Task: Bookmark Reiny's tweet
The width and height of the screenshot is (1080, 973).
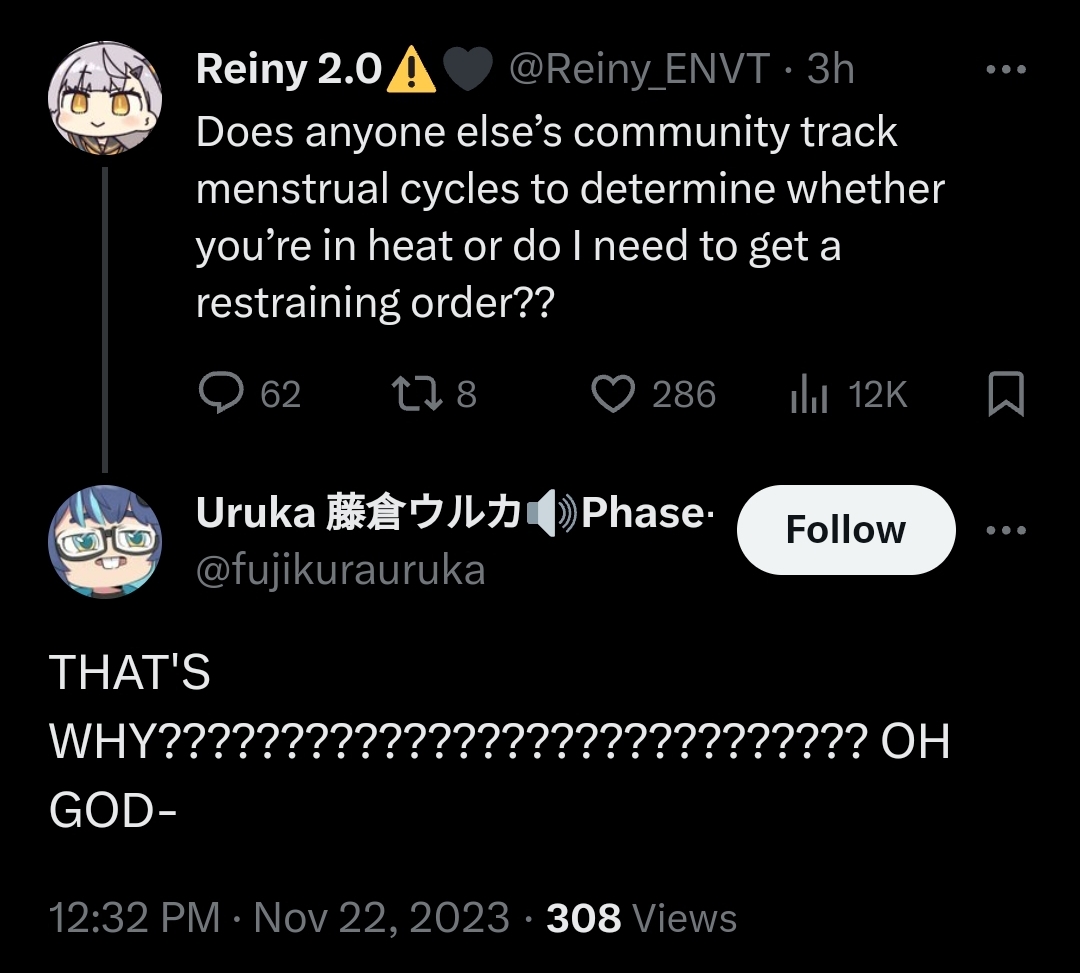Action: click(x=1005, y=394)
